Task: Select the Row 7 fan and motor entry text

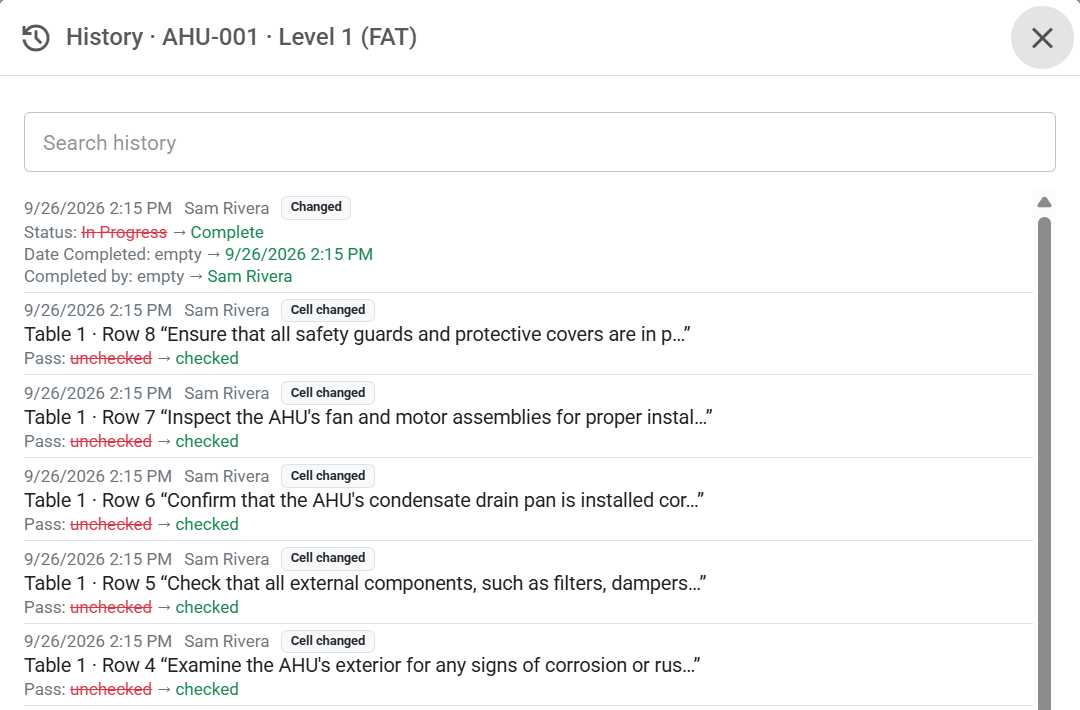Action: 368,417
